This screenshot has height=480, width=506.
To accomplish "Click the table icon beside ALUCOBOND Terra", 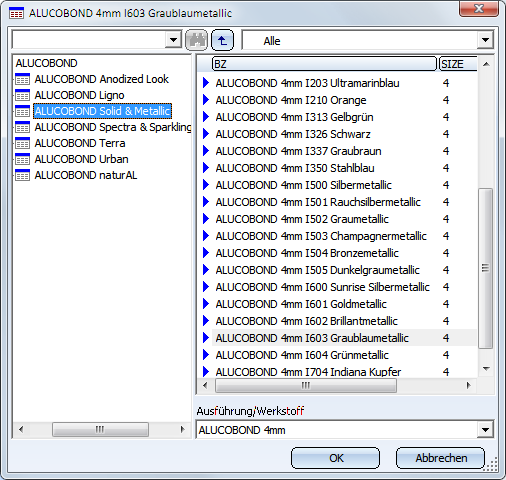I will (x=22, y=143).
